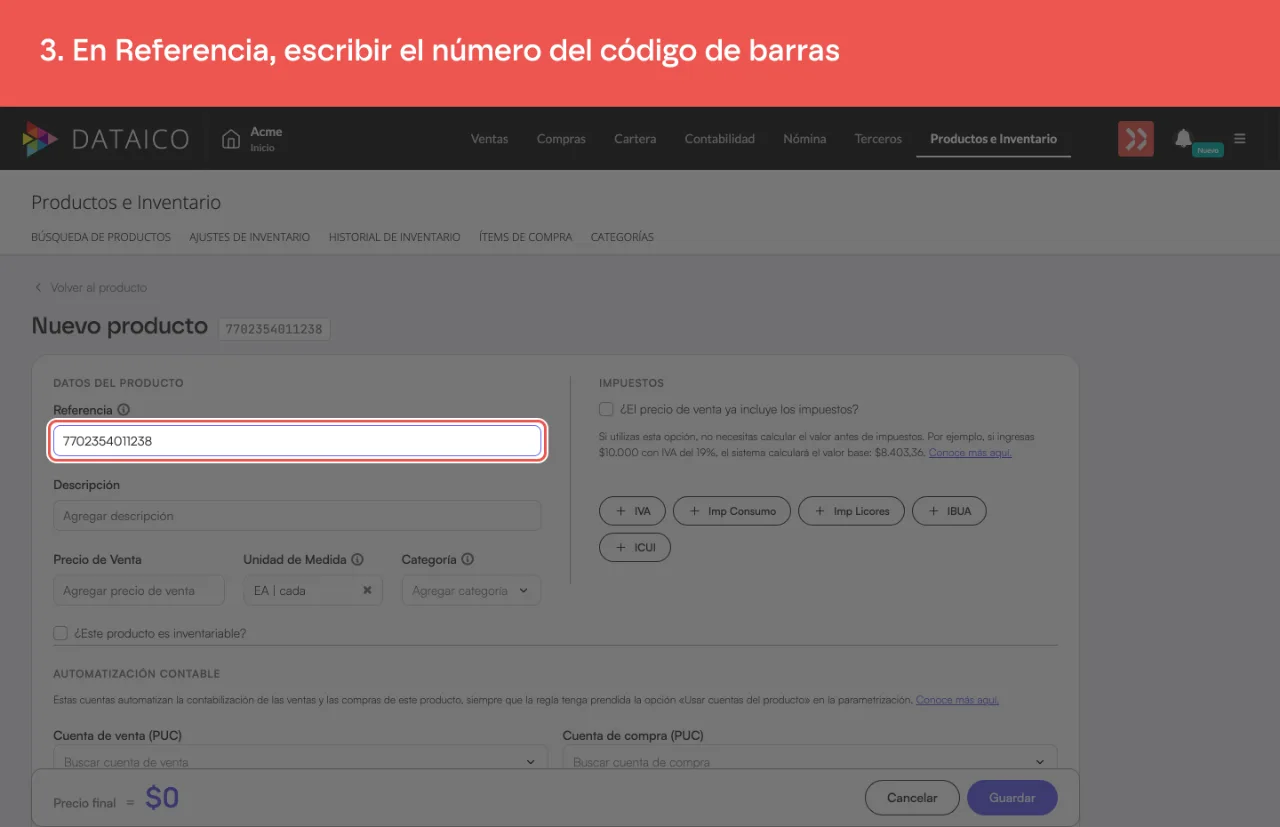The height and width of the screenshot is (827, 1280).
Task: Open the Cartera menu
Action: pos(635,139)
